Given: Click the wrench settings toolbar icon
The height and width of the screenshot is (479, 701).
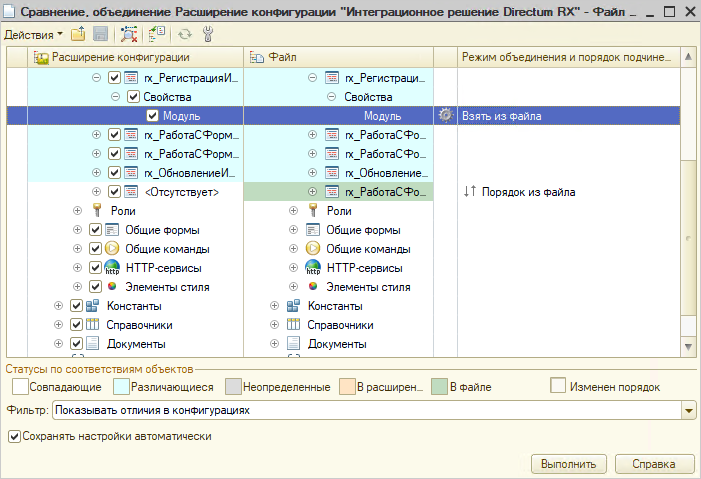Looking at the screenshot, I should tap(208, 34).
